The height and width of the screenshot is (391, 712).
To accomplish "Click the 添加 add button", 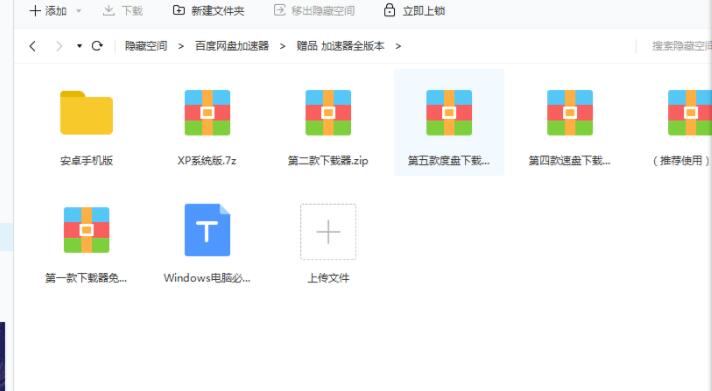I will click(48, 10).
